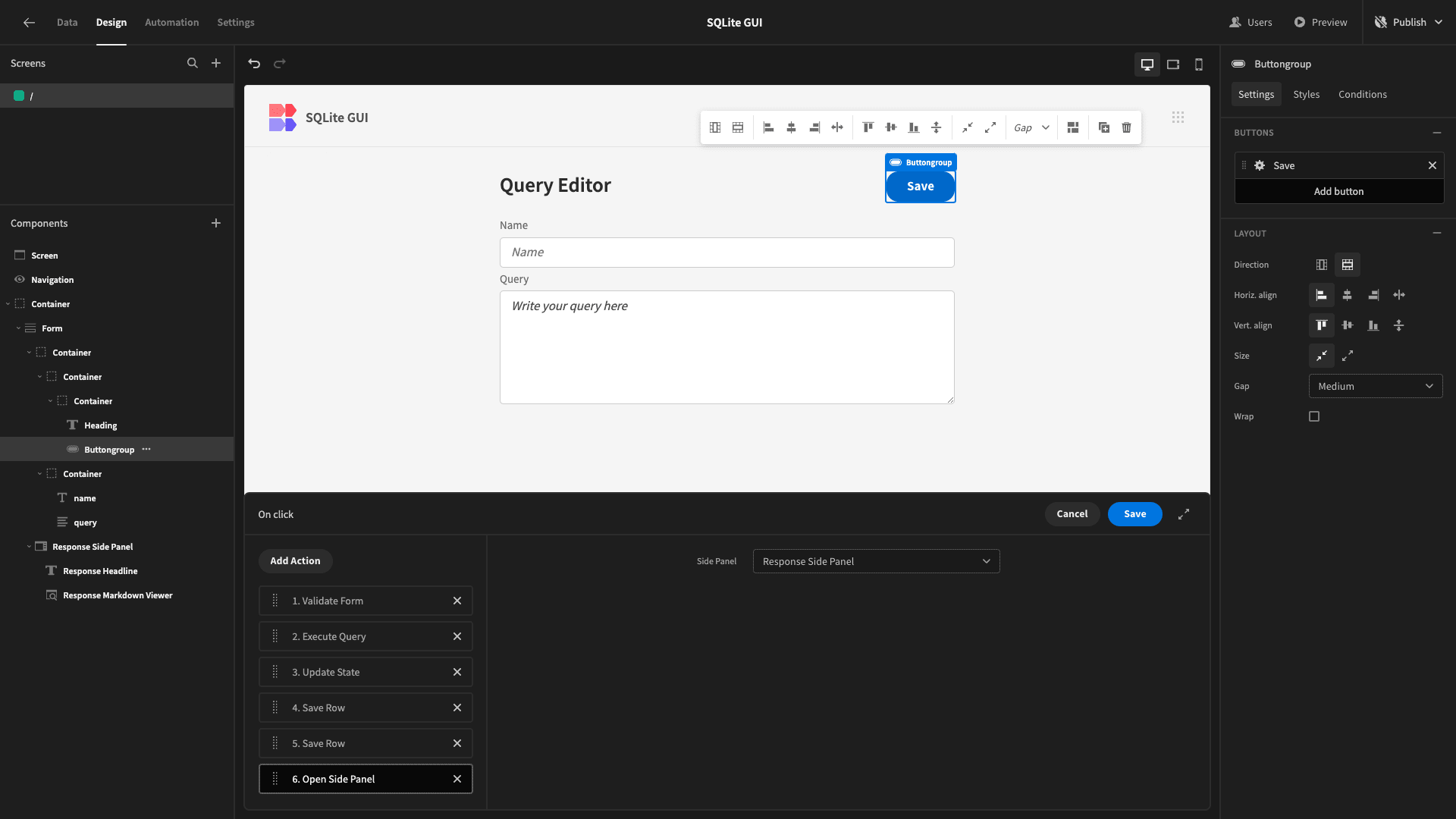Open Buttongroup more options ellipsis
1456x819 pixels.
(x=146, y=449)
